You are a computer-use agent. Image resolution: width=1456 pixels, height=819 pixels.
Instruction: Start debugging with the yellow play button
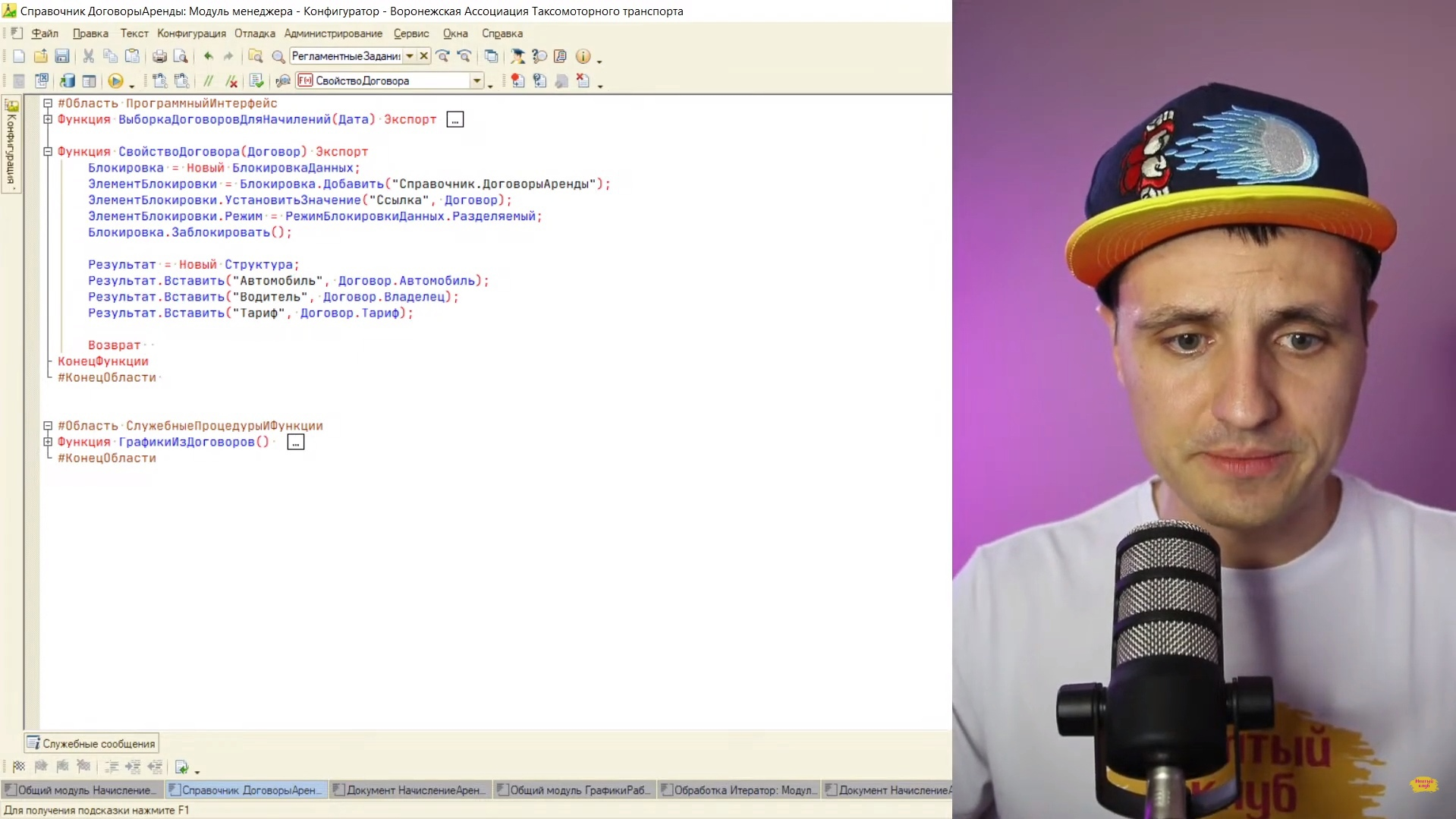[115, 81]
